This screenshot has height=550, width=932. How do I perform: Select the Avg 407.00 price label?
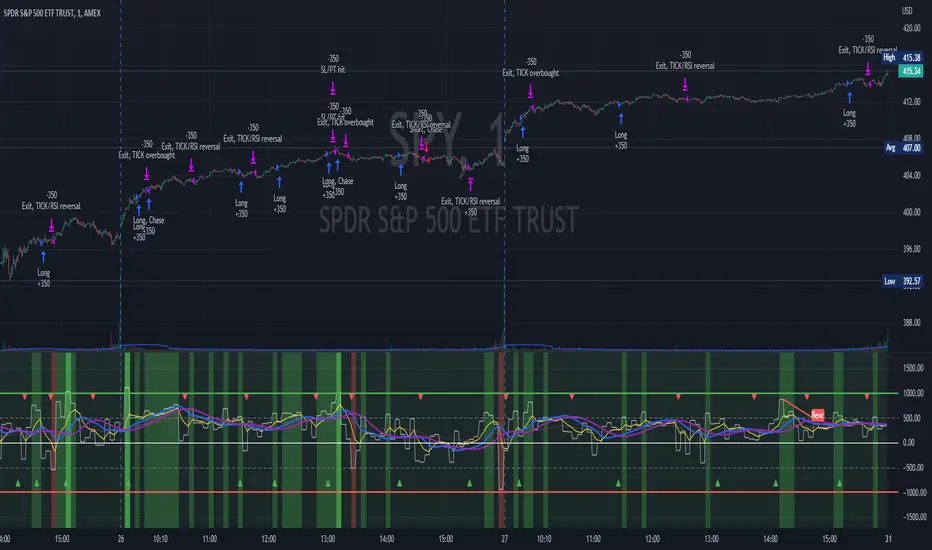(x=902, y=147)
